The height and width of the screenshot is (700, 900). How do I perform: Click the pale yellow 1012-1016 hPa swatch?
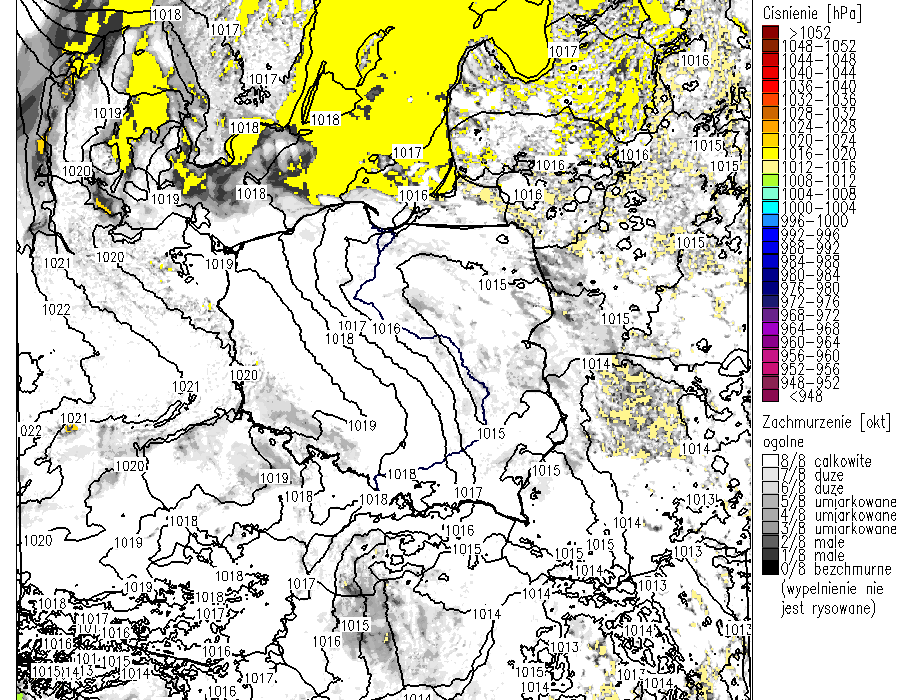click(770, 167)
